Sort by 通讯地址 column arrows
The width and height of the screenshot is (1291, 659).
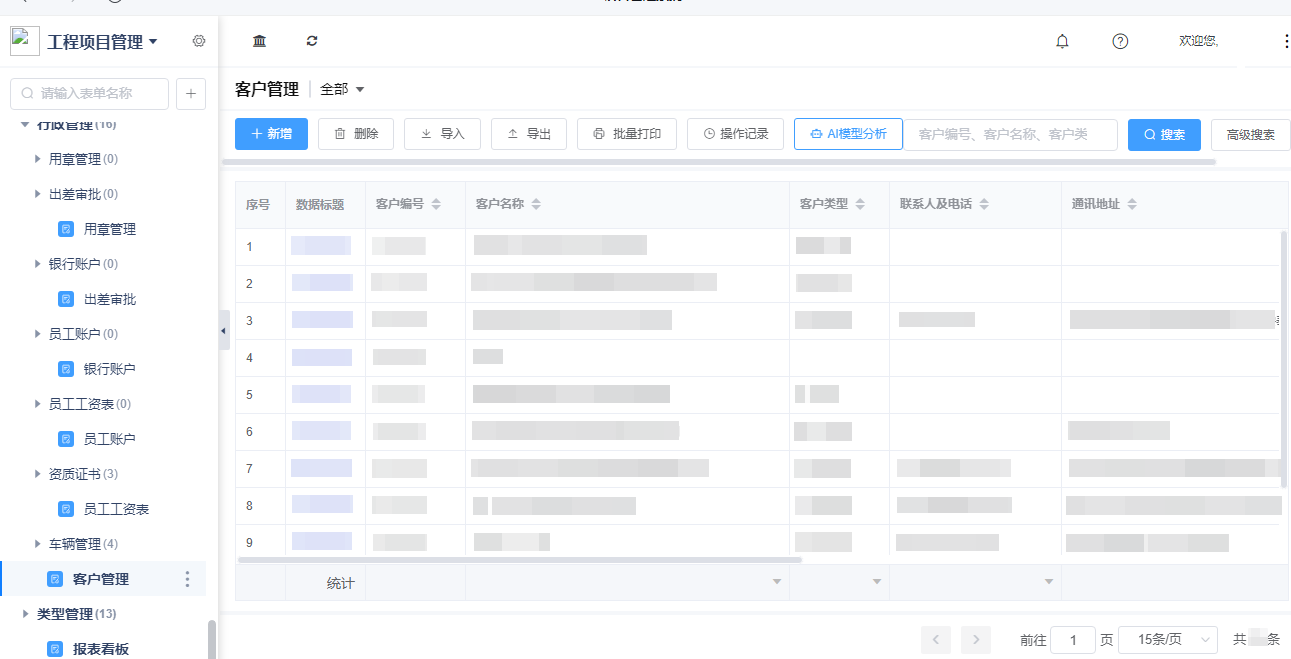pos(1132,204)
